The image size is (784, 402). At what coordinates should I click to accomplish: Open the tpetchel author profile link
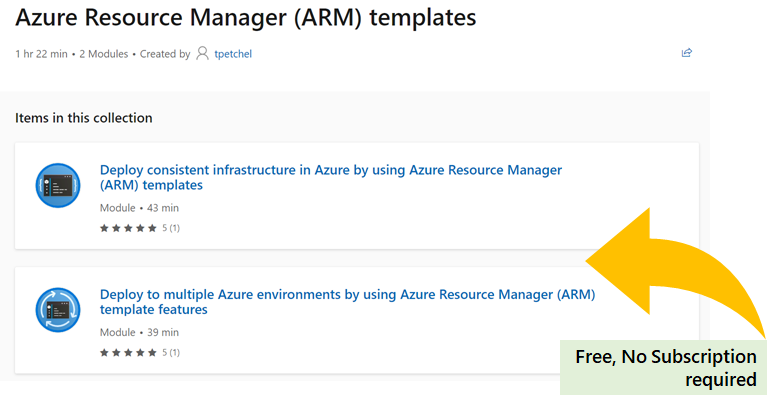coord(233,54)
